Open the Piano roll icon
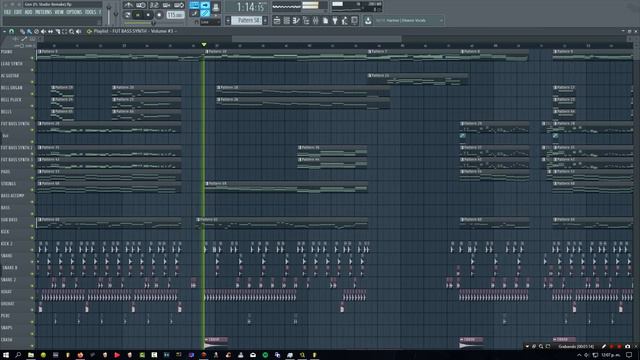Screen dimensions: 640x360 (x=296, y=21)
